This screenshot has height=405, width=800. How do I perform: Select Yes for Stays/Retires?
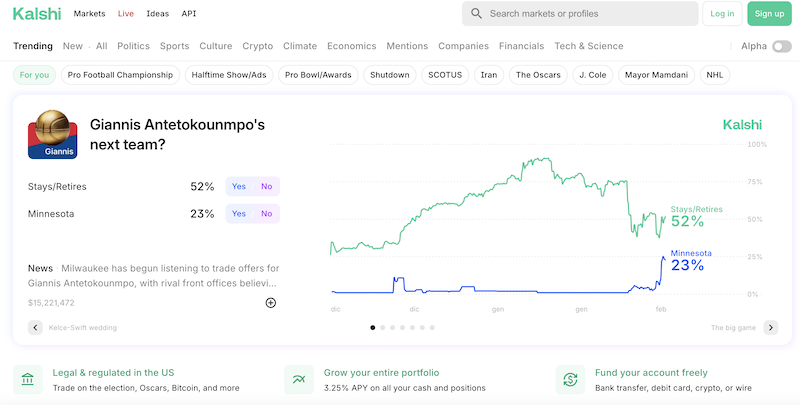click(x=239, y=186)
